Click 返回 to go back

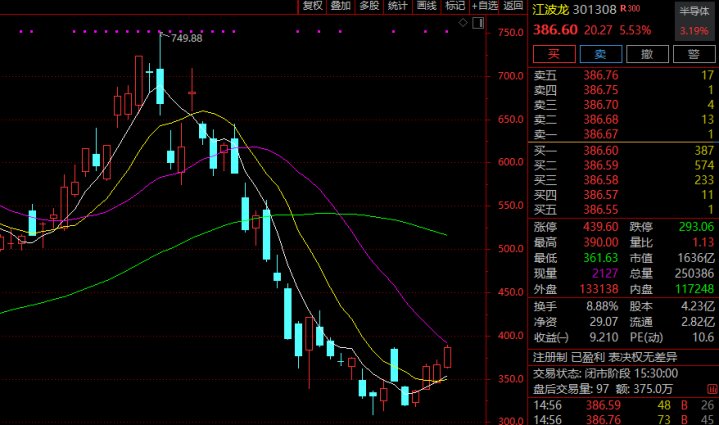[x=513, y=6]
